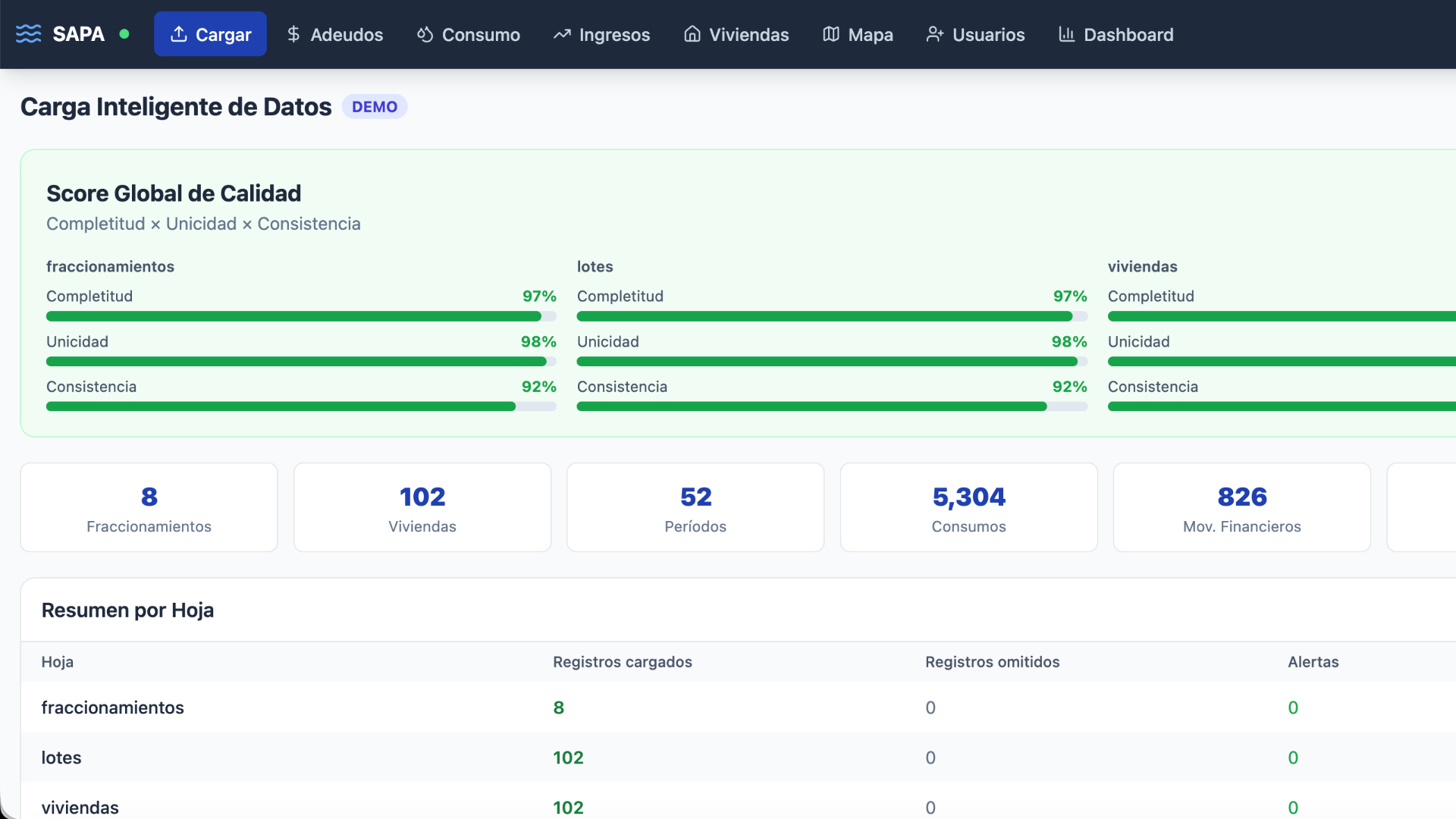Click lotes Completitud 97% value
Screen dimensions: 1456x819
(1070, 297)
